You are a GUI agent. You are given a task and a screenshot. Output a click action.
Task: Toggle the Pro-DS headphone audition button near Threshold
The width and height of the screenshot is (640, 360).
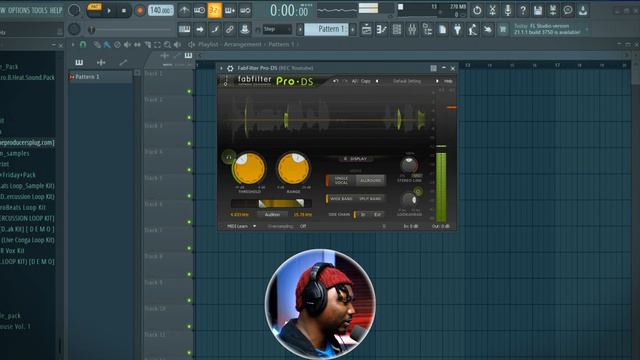(x=229, y=157)
